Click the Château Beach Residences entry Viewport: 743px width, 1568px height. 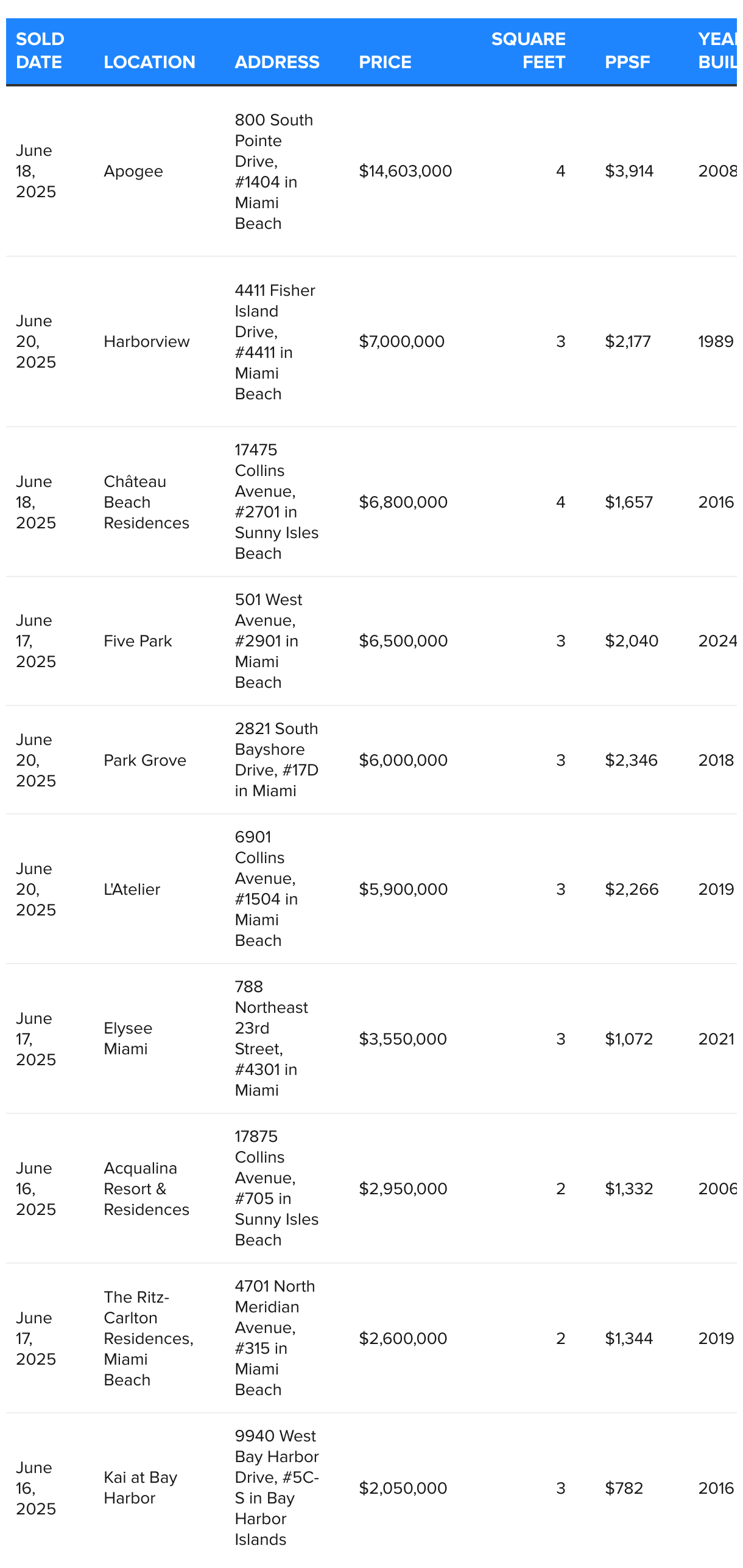pos(146,502)
